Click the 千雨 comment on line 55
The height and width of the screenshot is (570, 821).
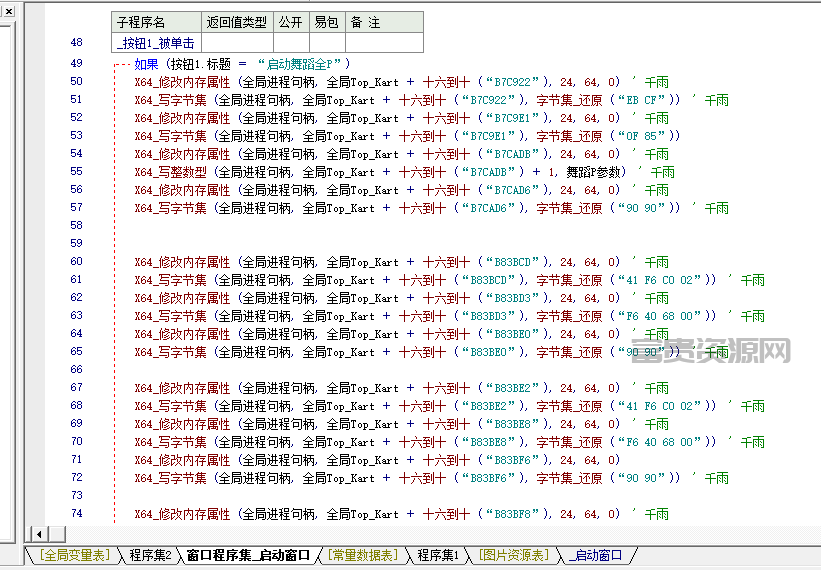coord(663,172)
